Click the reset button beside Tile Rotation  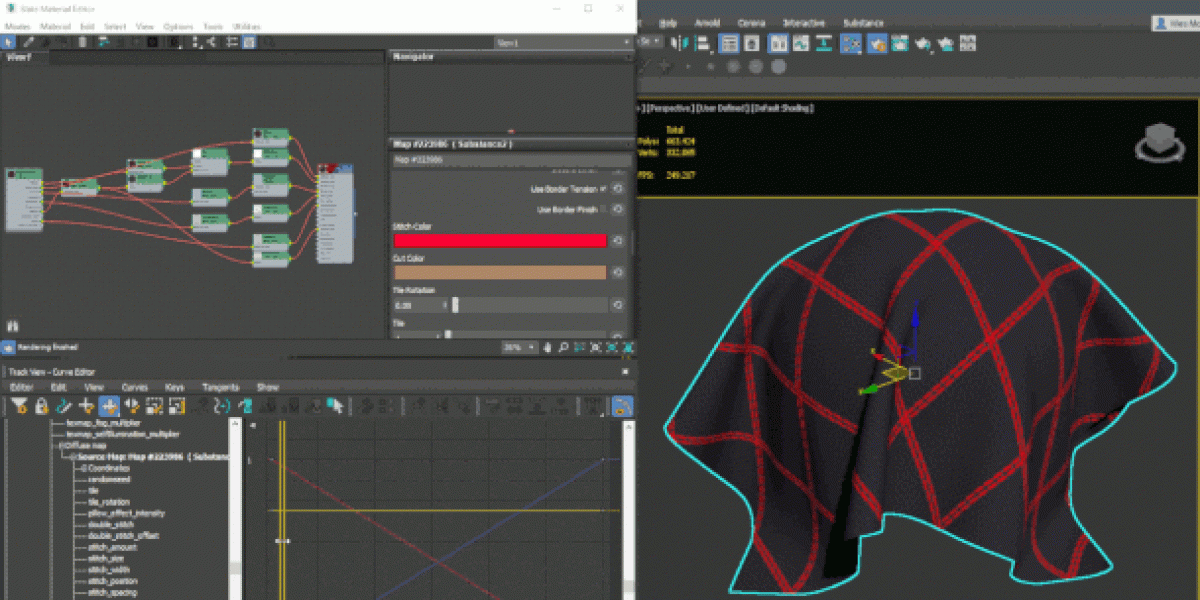(x=618, y=305)
